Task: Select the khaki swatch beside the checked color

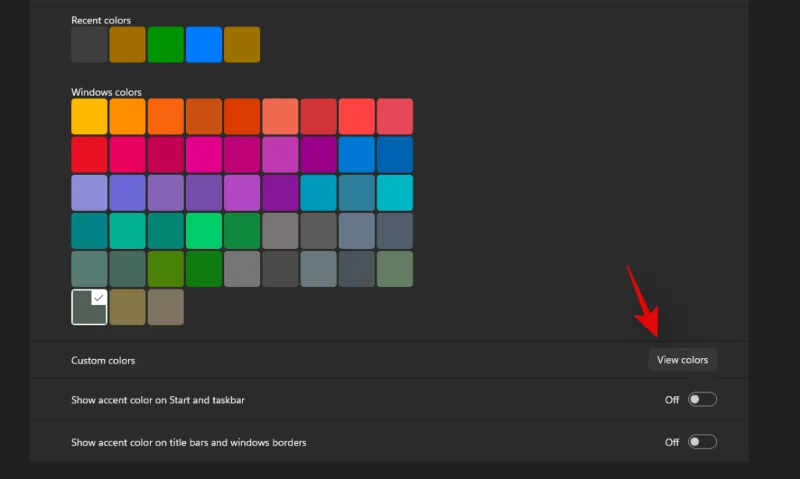Action: (x=127, y=307)
